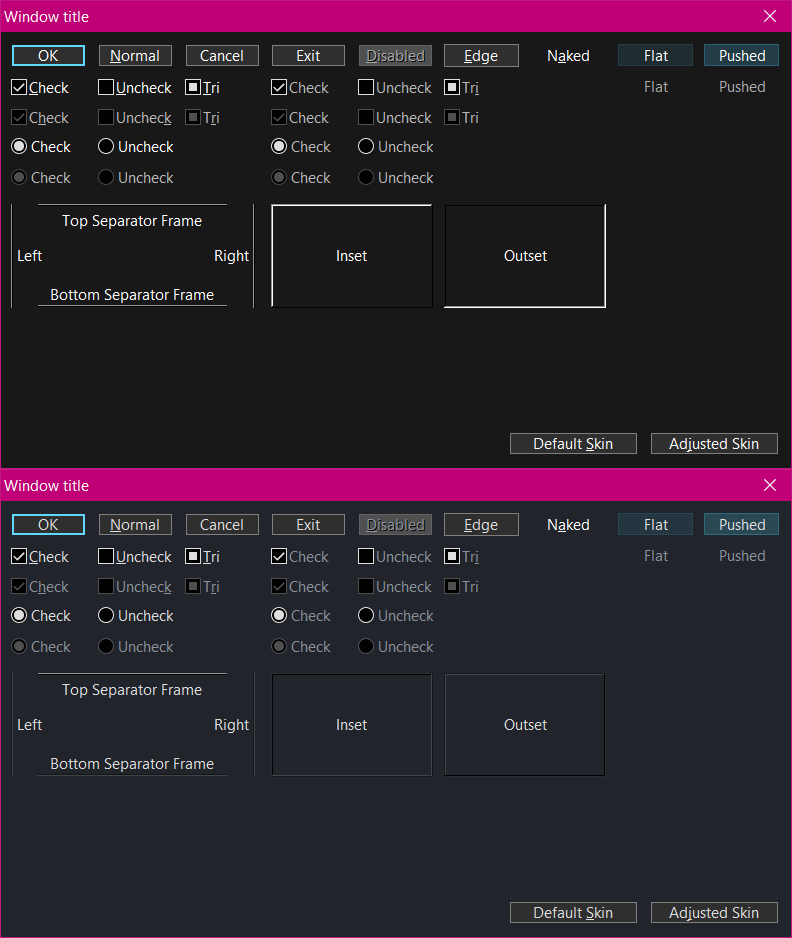This screenshot has width=792, height=938.
Task: Click the Outset frame in lower window
Action: (x=525, y=725)
